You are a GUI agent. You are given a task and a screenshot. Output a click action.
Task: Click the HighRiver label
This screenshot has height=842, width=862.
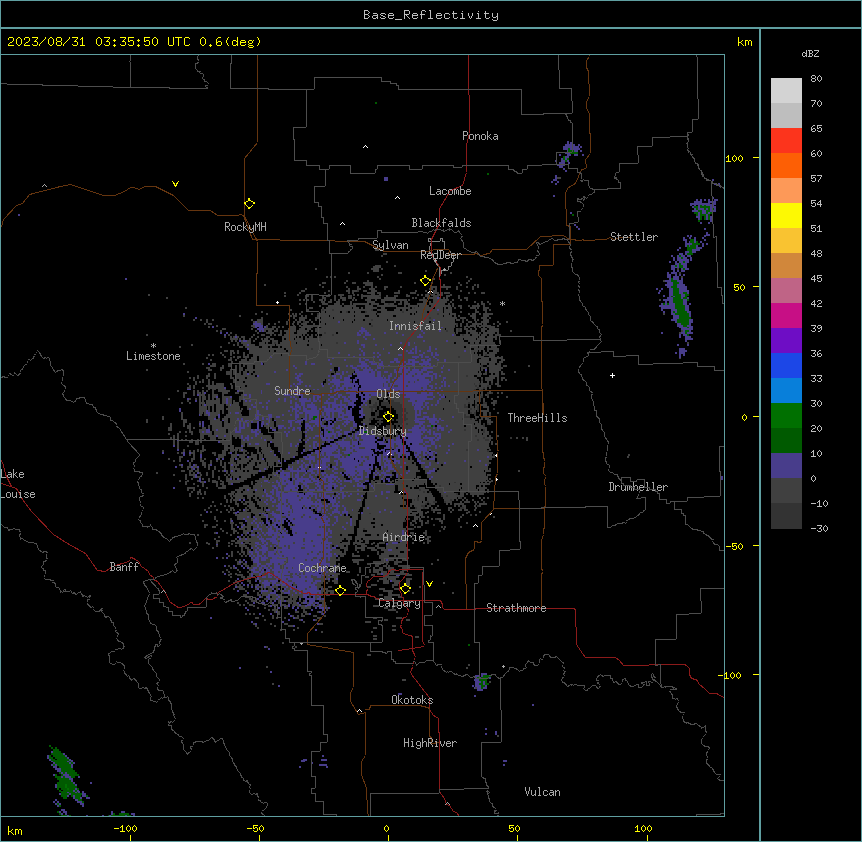click(430, 743)
